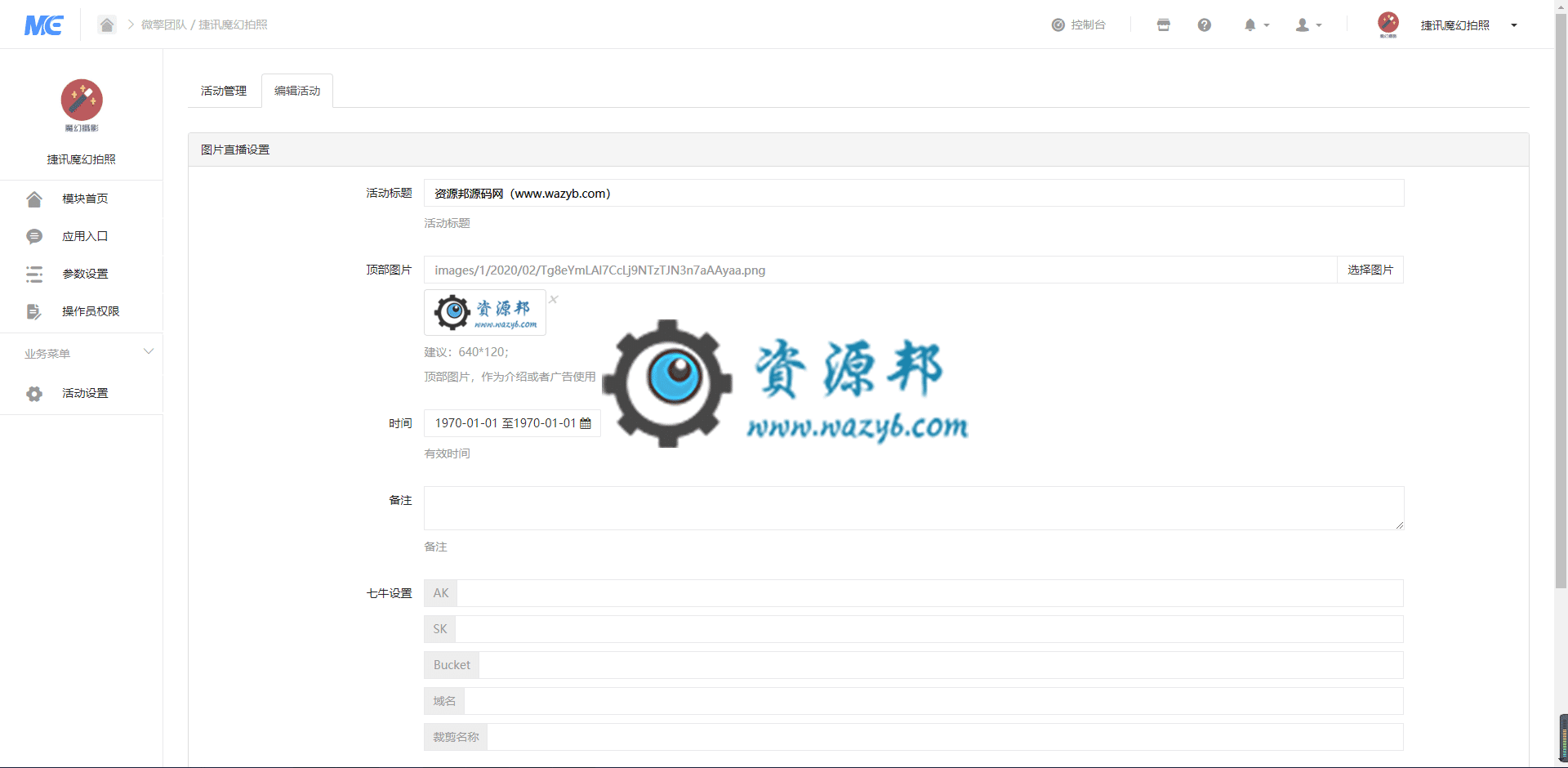1568x768 pixels.
Task: Open notifications bell dropdown
Action: (1256, 25)
